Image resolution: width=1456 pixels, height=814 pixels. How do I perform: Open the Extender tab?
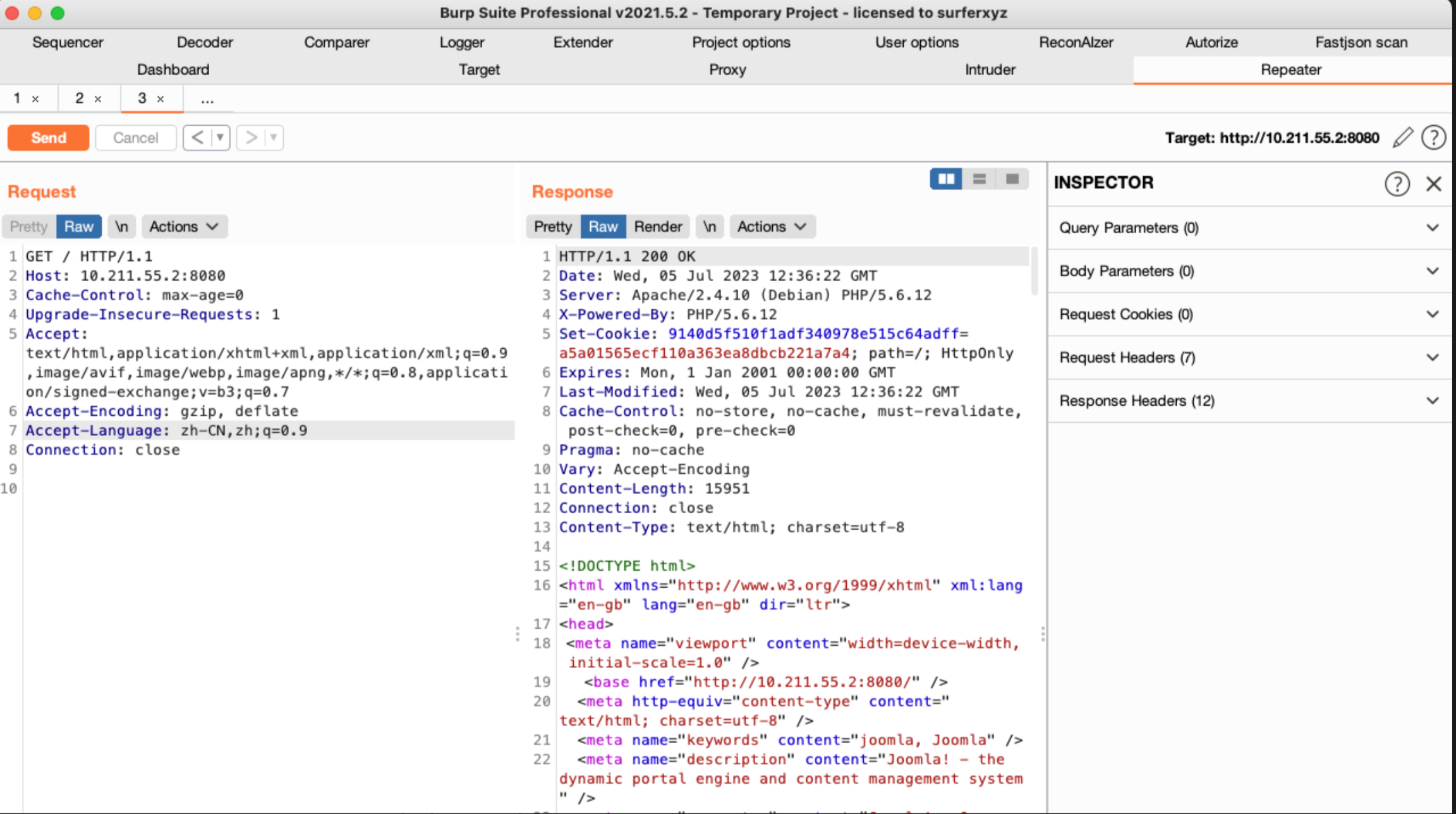[583, 42]
